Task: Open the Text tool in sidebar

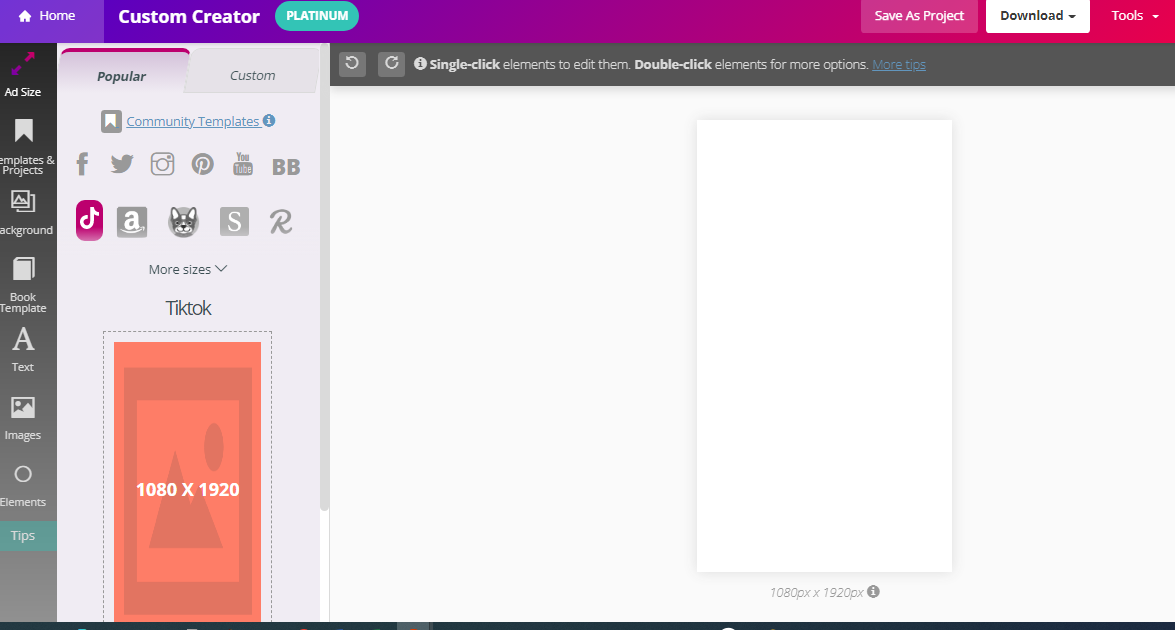Action: (23, 349)
